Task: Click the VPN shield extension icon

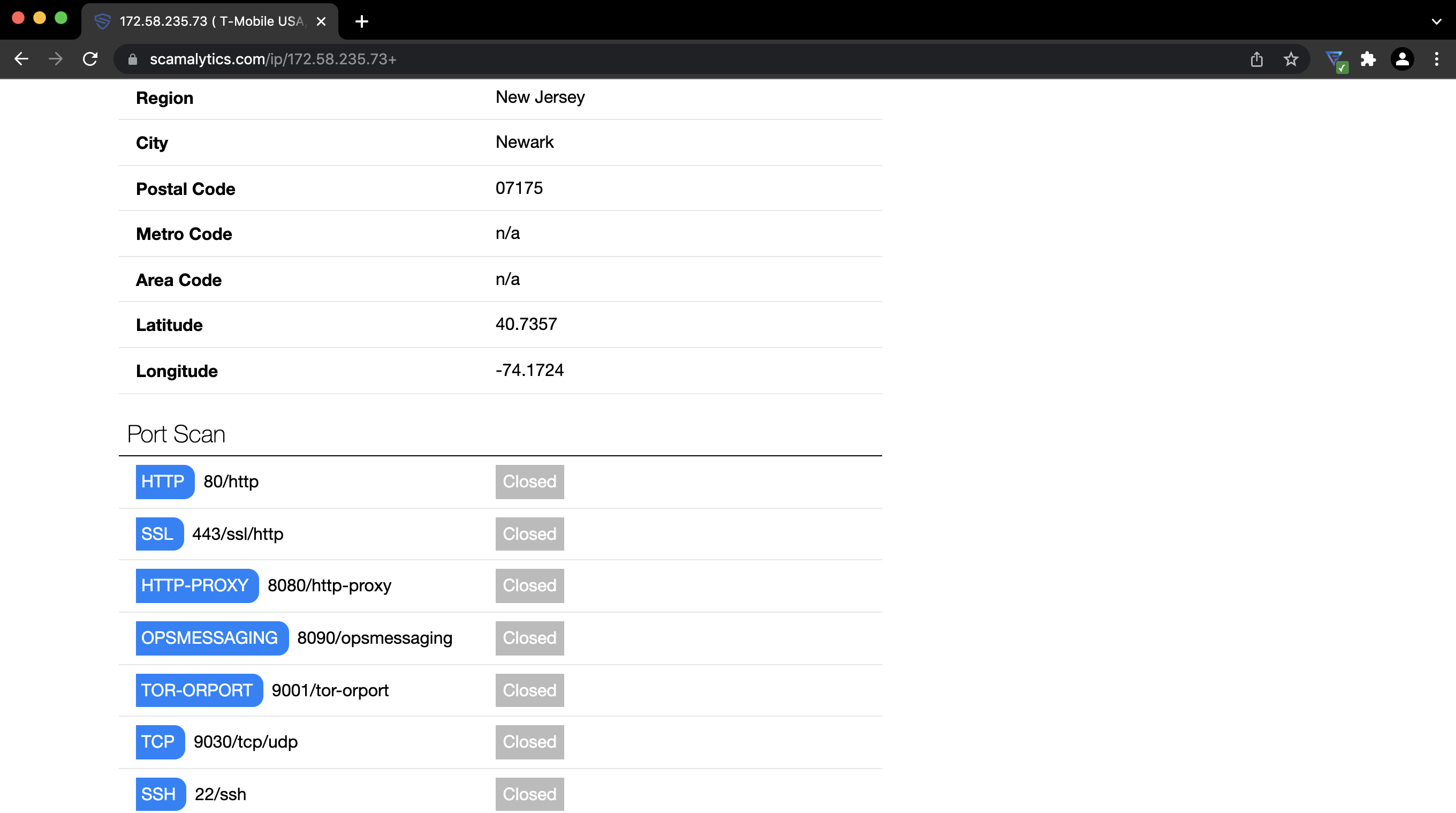Action: click(x=1335, y=59)
